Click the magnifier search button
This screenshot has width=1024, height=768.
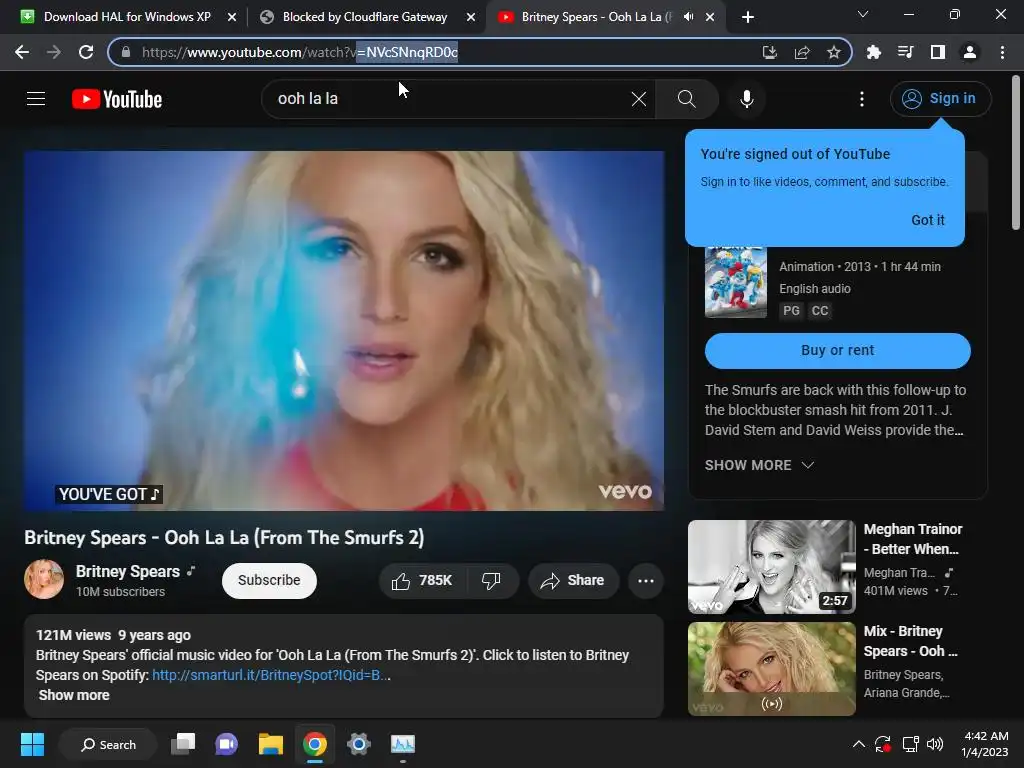[x=686, y=99]
